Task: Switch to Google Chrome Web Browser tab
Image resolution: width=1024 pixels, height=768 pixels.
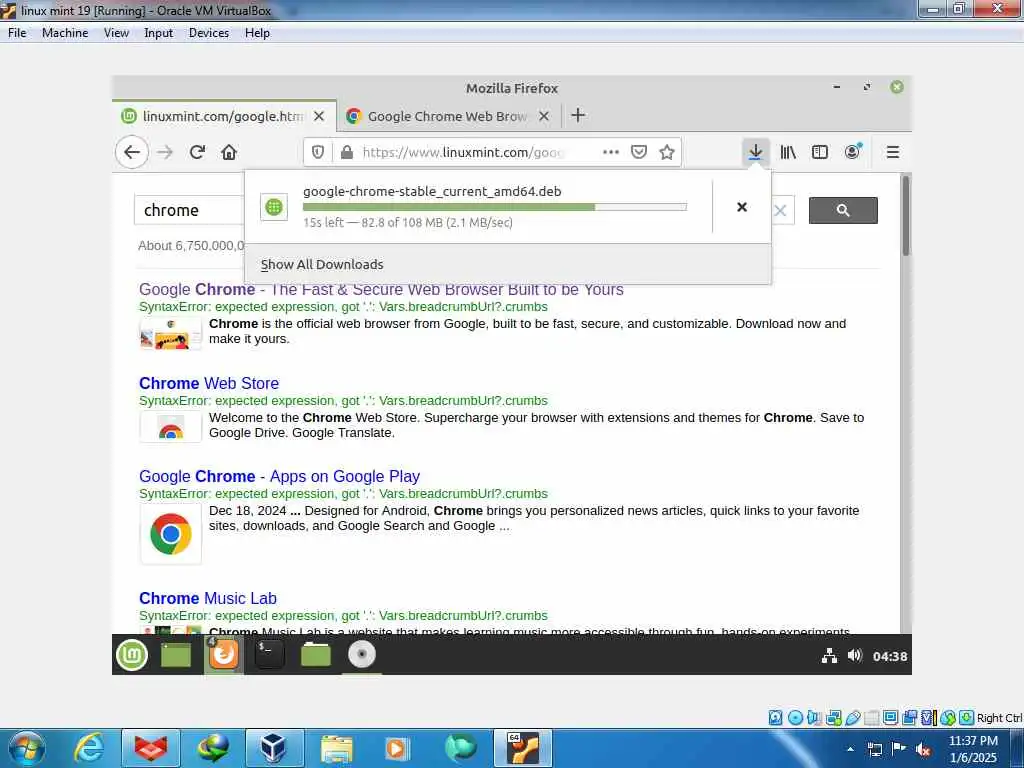Action: coord(447,116)
